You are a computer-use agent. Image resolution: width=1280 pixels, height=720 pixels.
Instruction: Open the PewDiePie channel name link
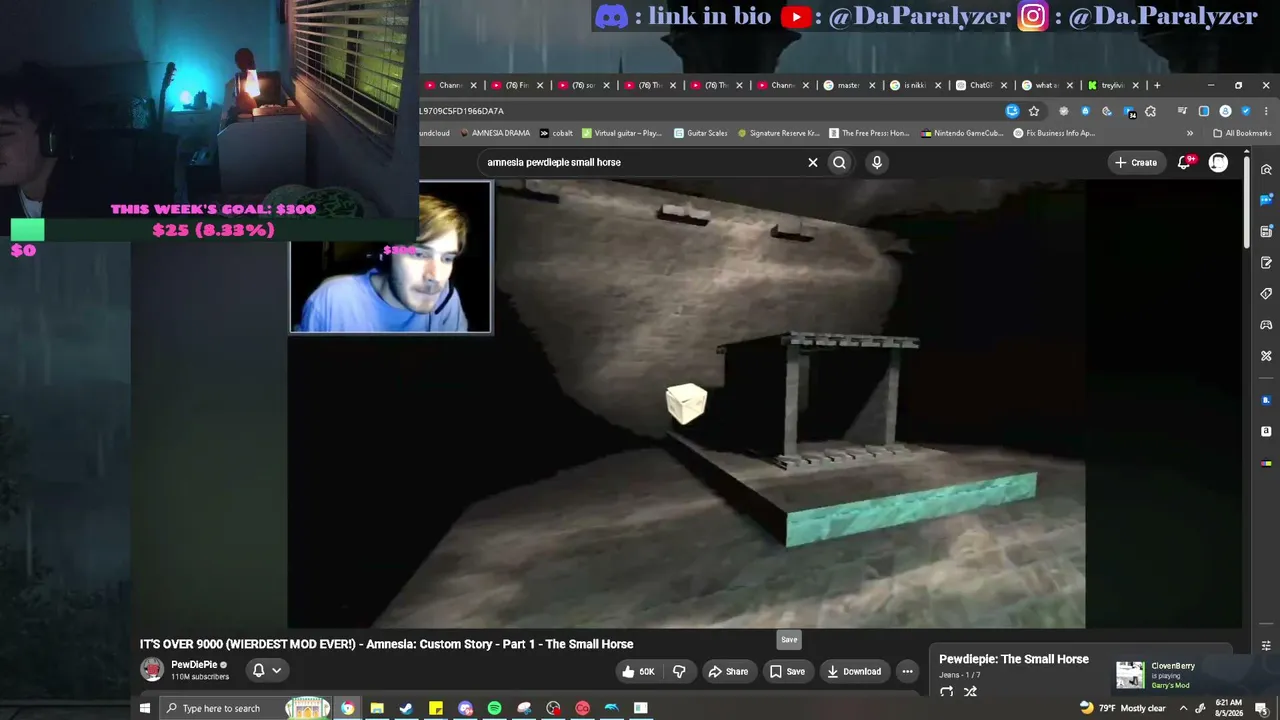point(194,665)
